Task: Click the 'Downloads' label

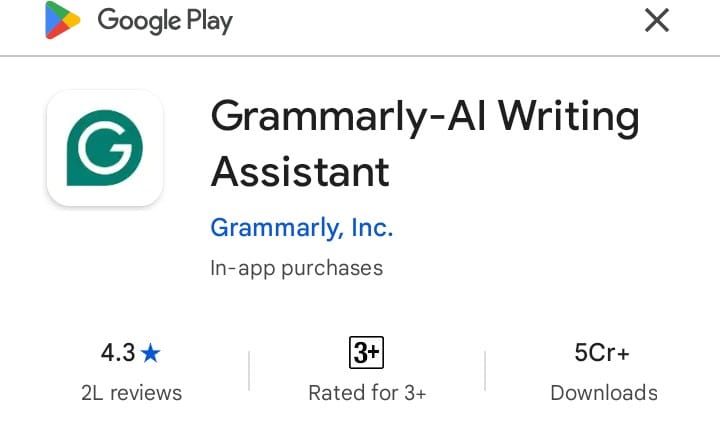Action: click(604, 393)
